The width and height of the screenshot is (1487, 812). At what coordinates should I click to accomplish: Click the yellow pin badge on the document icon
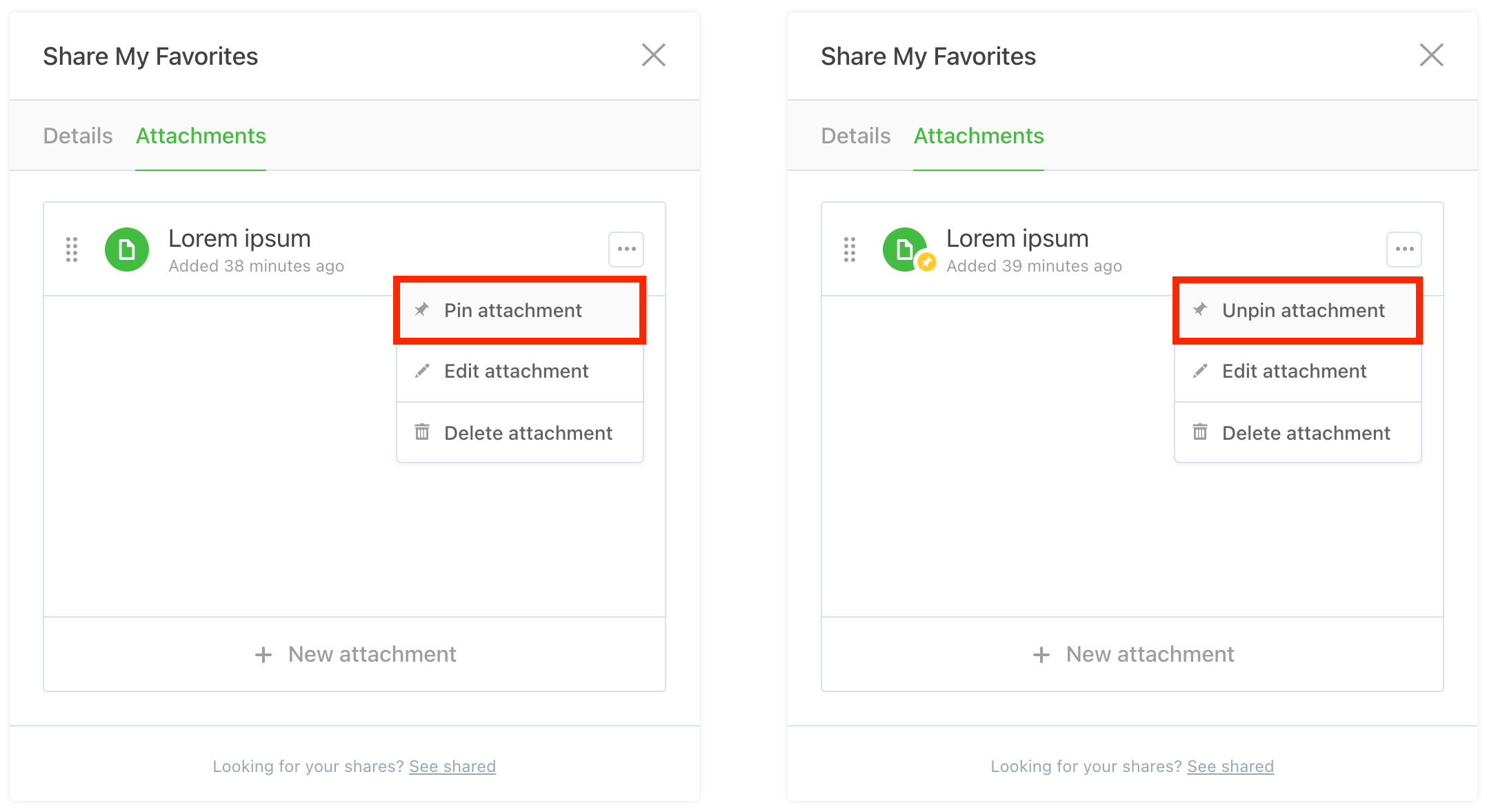pyautogui.click(x=927, y=263)
